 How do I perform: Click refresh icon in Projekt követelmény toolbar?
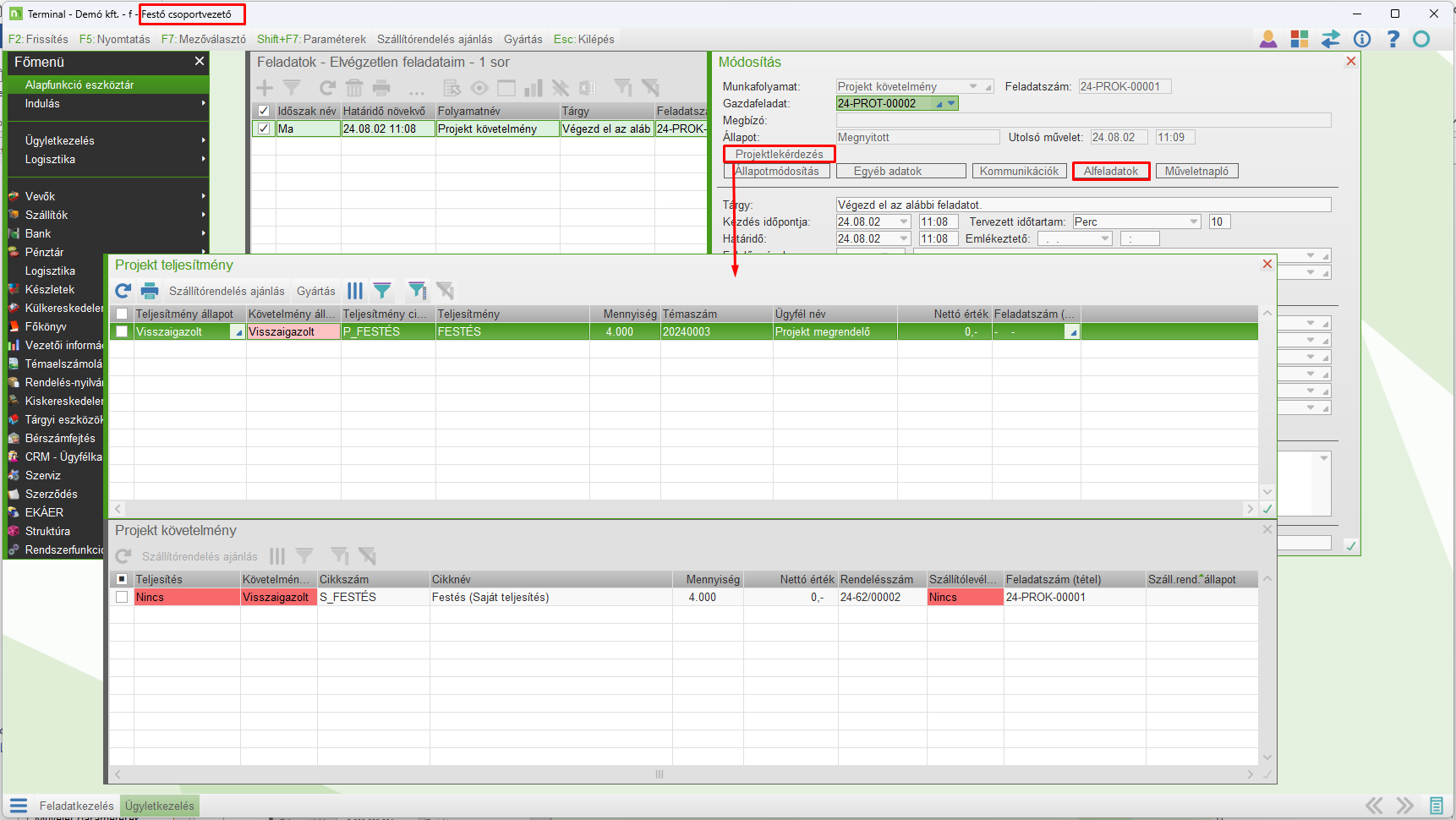[123, 556]
